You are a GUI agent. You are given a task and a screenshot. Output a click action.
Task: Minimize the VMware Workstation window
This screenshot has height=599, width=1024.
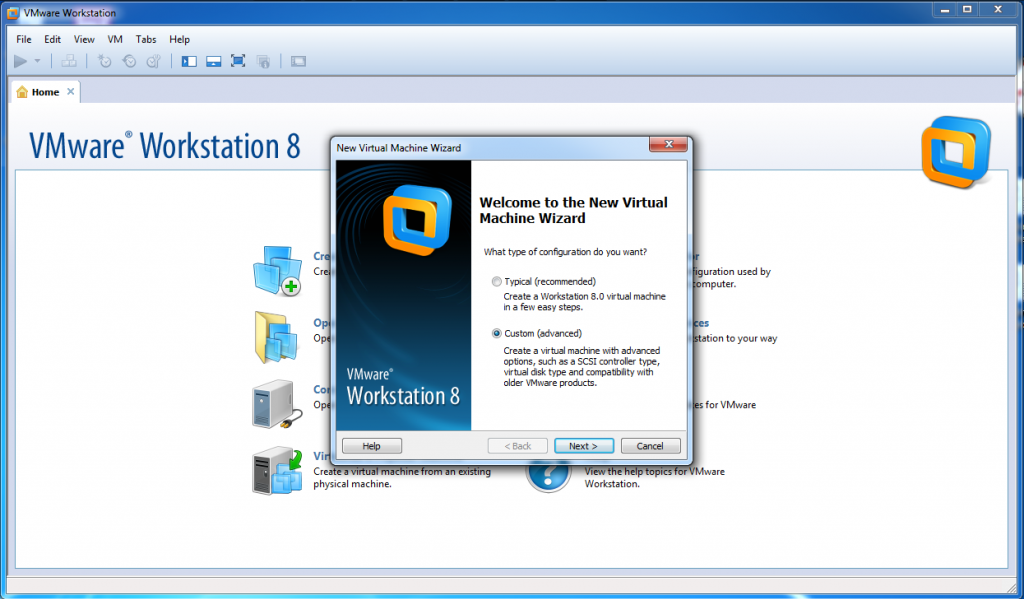pos(944,10)
